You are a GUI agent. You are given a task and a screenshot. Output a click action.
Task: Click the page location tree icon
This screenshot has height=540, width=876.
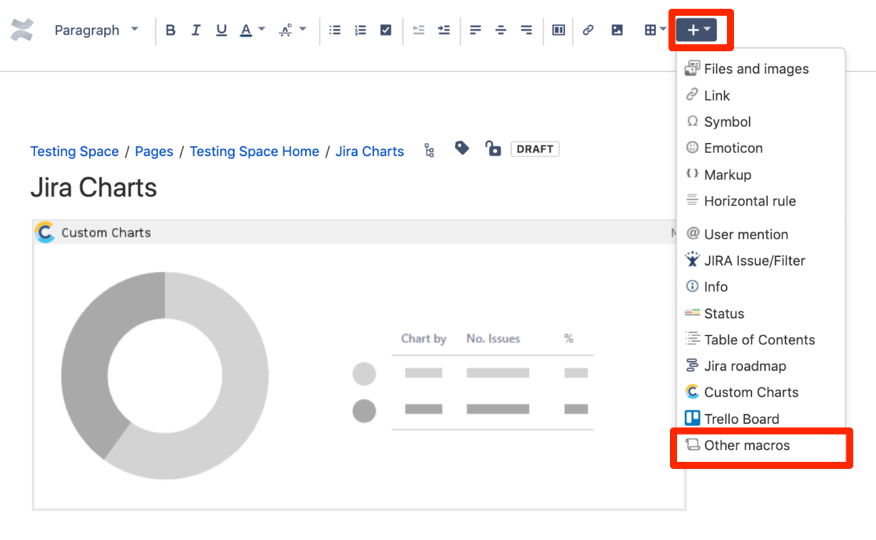coord(429,150)
